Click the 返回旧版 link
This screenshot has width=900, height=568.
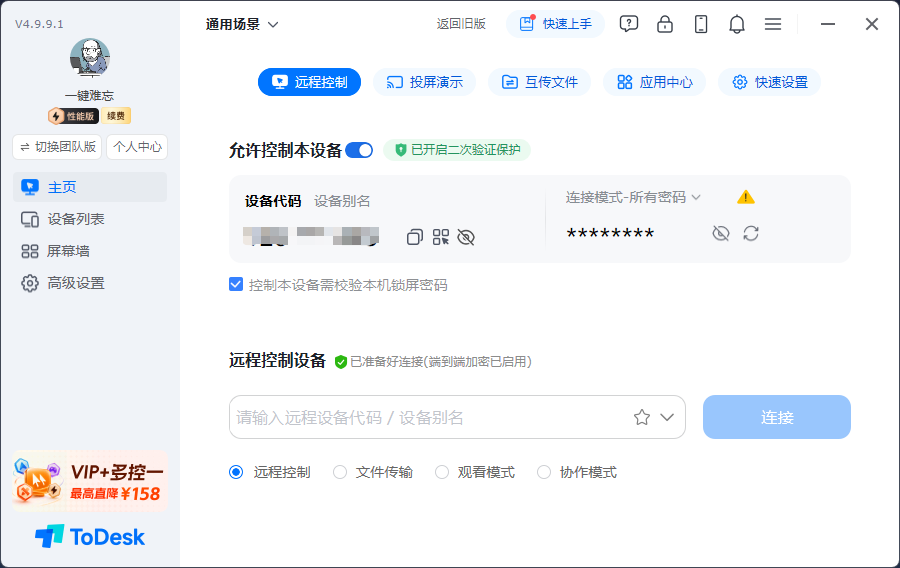(x=461, y=24)
